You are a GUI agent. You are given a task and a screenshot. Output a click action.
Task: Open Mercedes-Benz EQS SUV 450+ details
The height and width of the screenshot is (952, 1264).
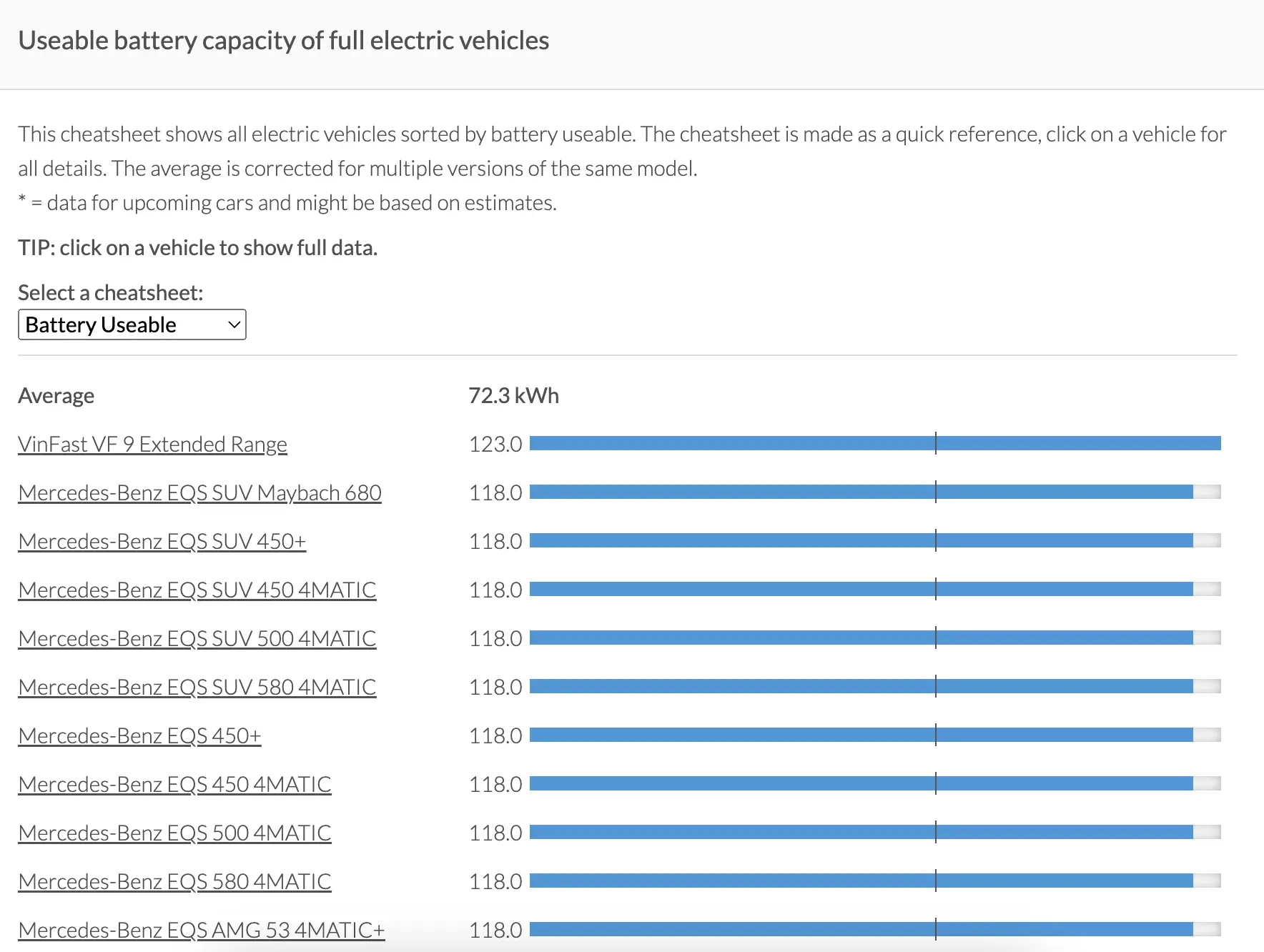coord(162,541)
